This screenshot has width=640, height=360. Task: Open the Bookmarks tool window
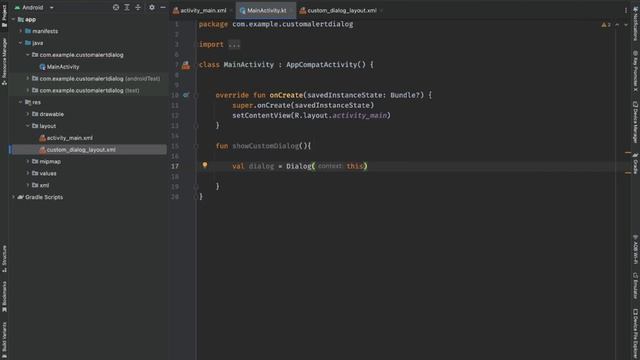4,296
